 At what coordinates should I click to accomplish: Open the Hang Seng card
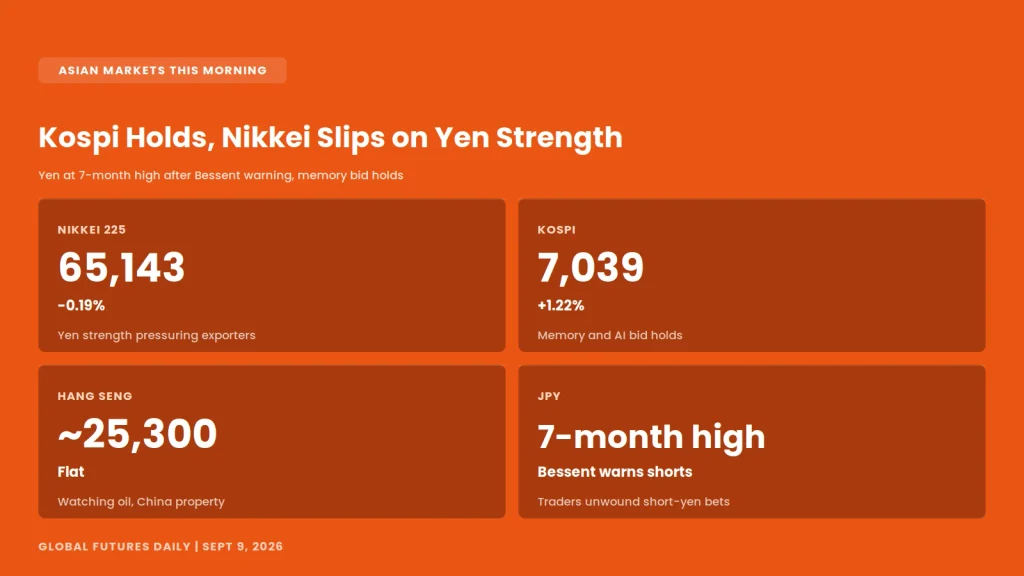[x=272, y=441]
